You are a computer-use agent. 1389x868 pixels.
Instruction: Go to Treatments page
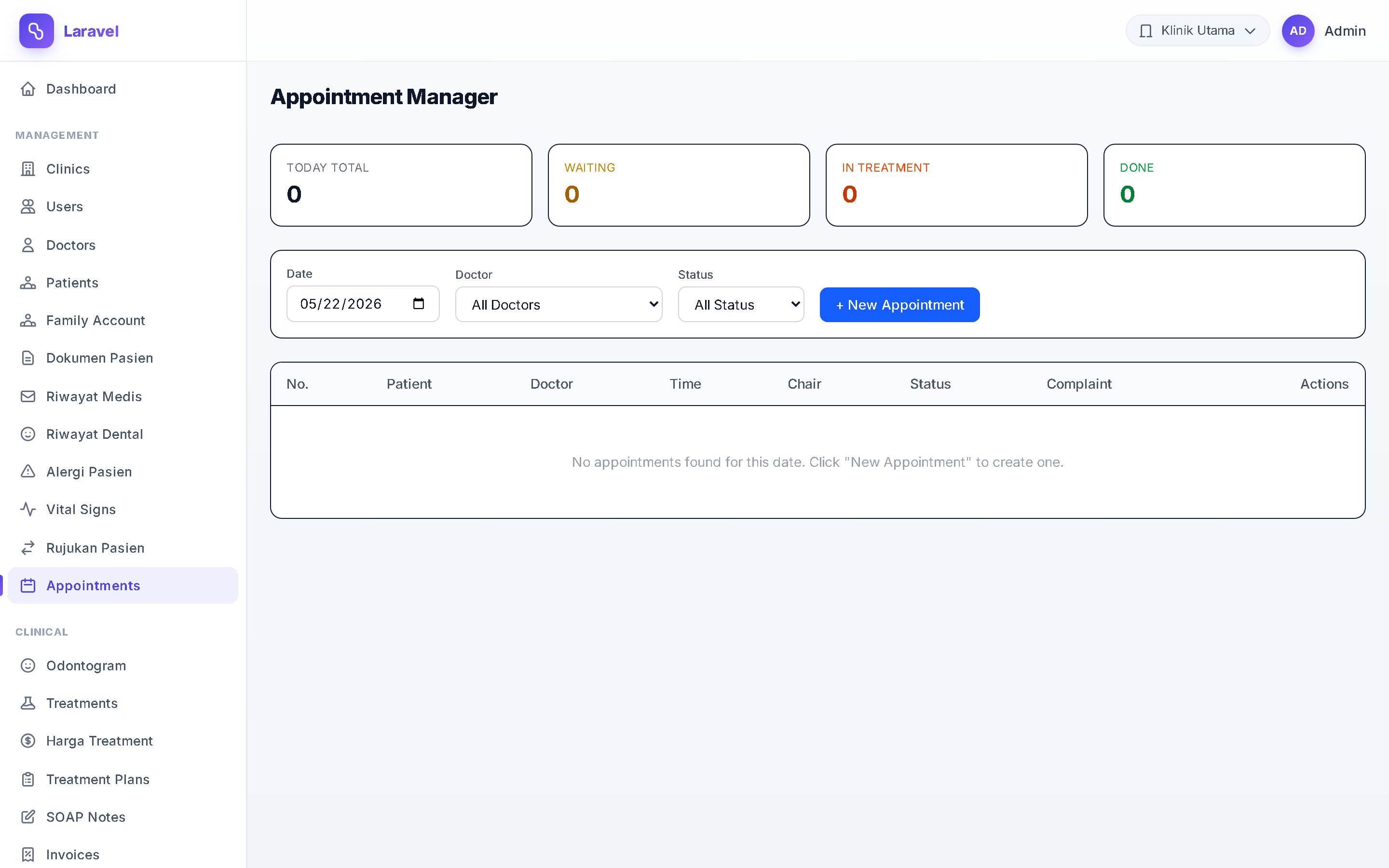(x=123, y=703)
